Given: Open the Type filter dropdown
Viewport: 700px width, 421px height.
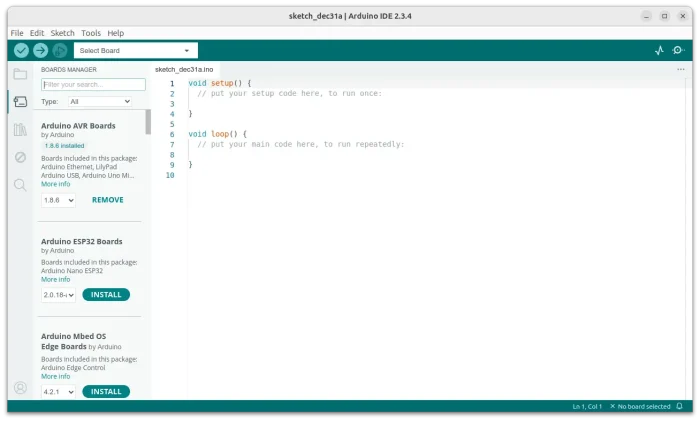Looking at the screenshot, I should (100, 102).
